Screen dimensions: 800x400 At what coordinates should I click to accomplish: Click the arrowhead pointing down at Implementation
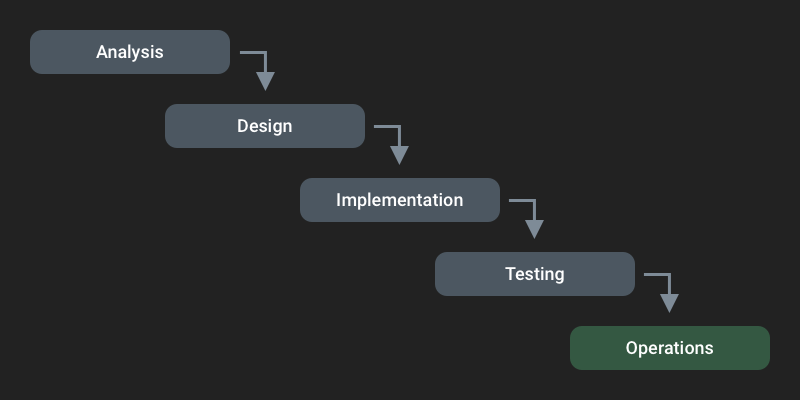[x=400, y=155]
